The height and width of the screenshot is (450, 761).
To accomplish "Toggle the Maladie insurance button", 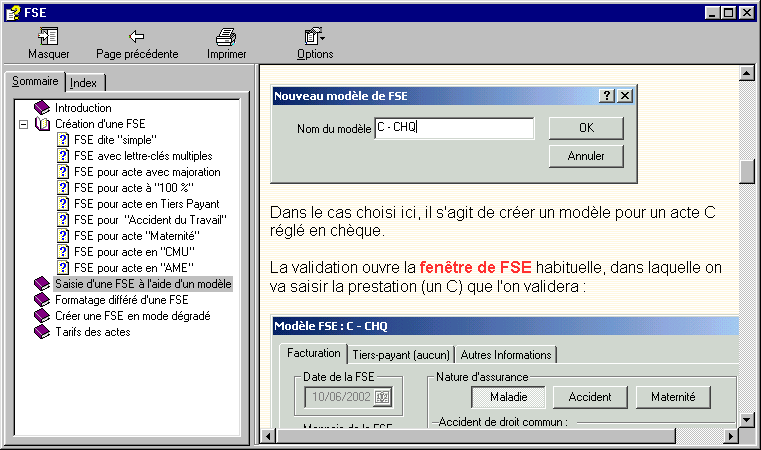I will tap(508, 397).
